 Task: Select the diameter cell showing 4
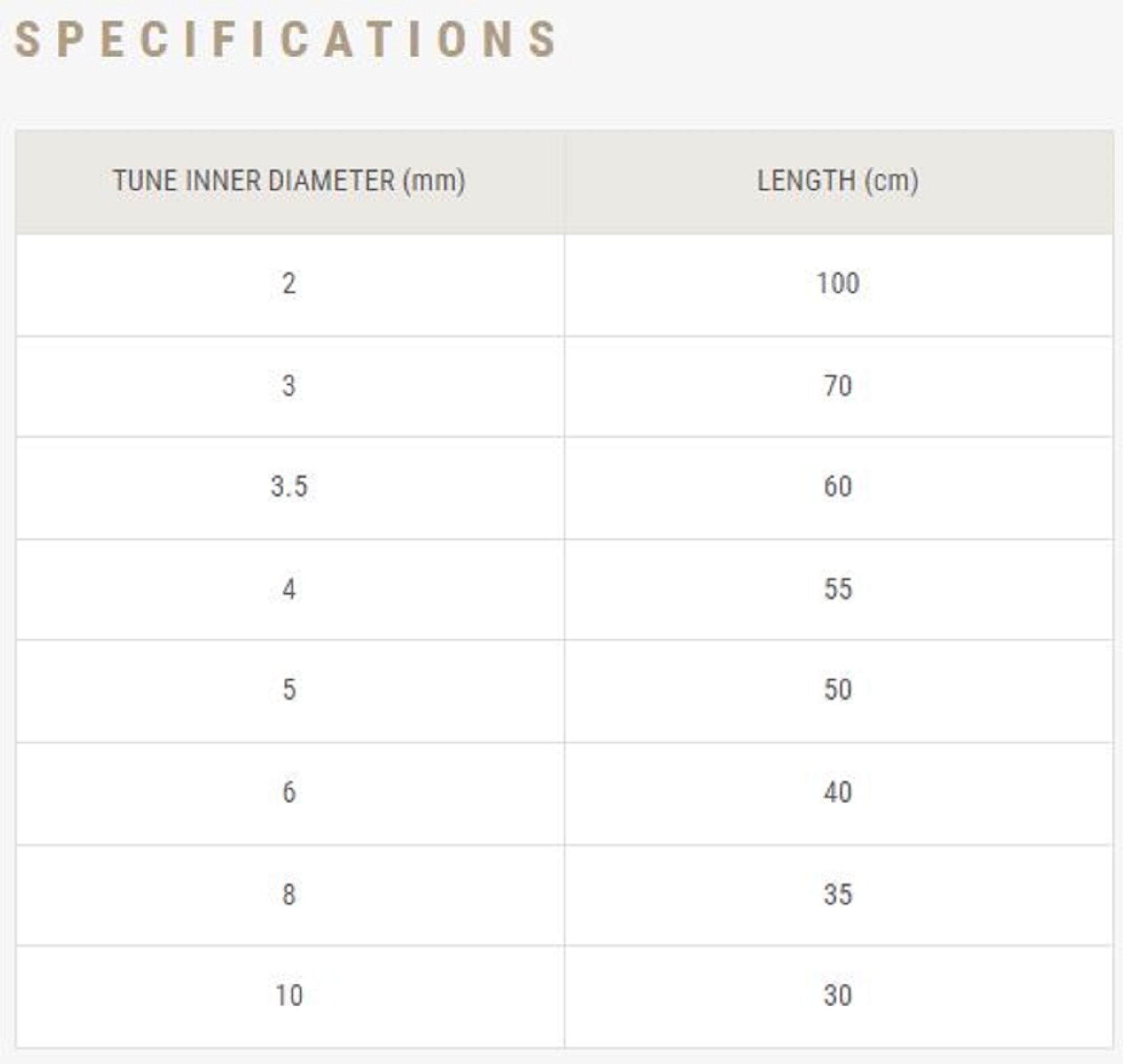click(x=289, y=590)
